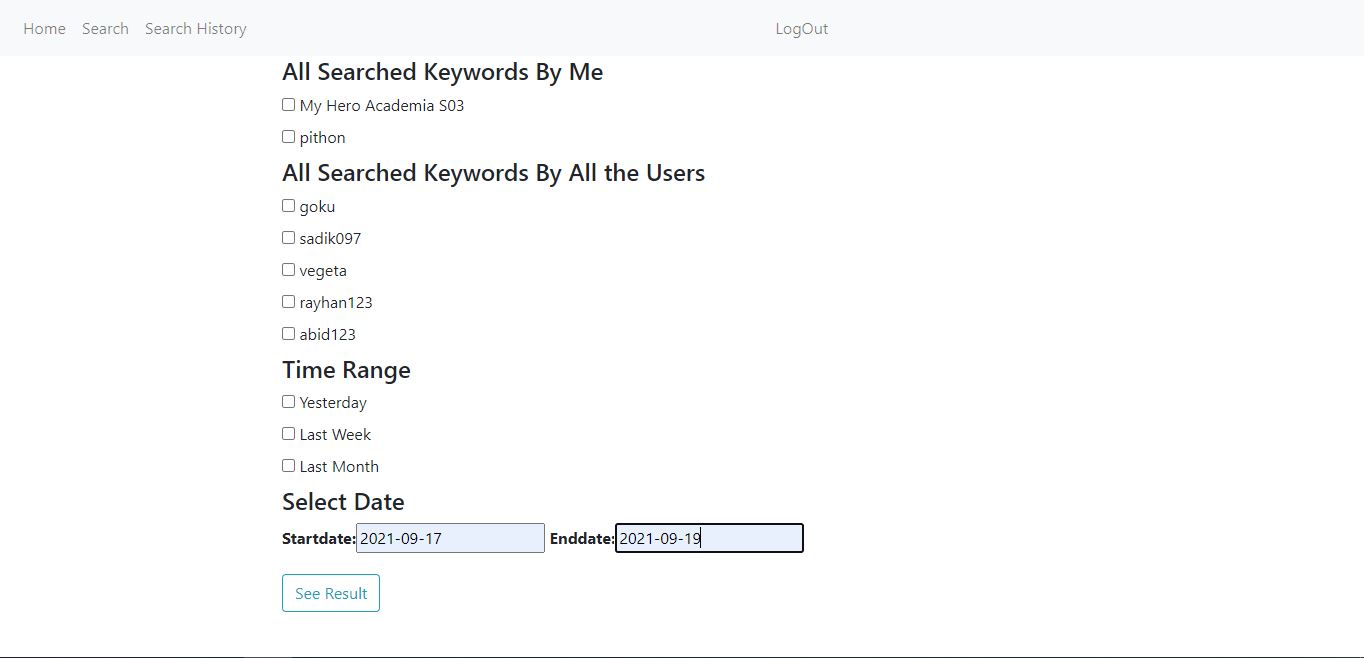Check the "abid123" keyword checkbox
1364x658 pixels.
[x=288, y=333]
